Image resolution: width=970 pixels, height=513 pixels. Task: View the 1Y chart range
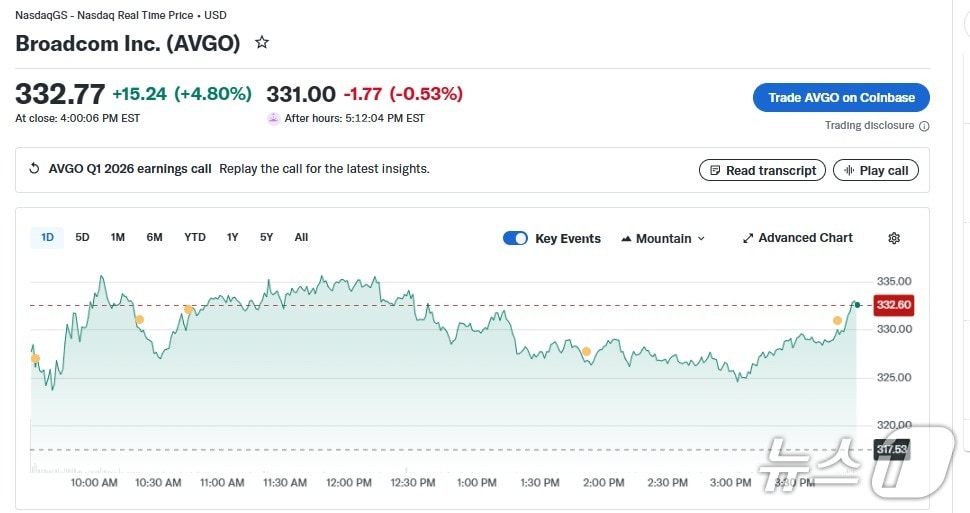(232, 237)
